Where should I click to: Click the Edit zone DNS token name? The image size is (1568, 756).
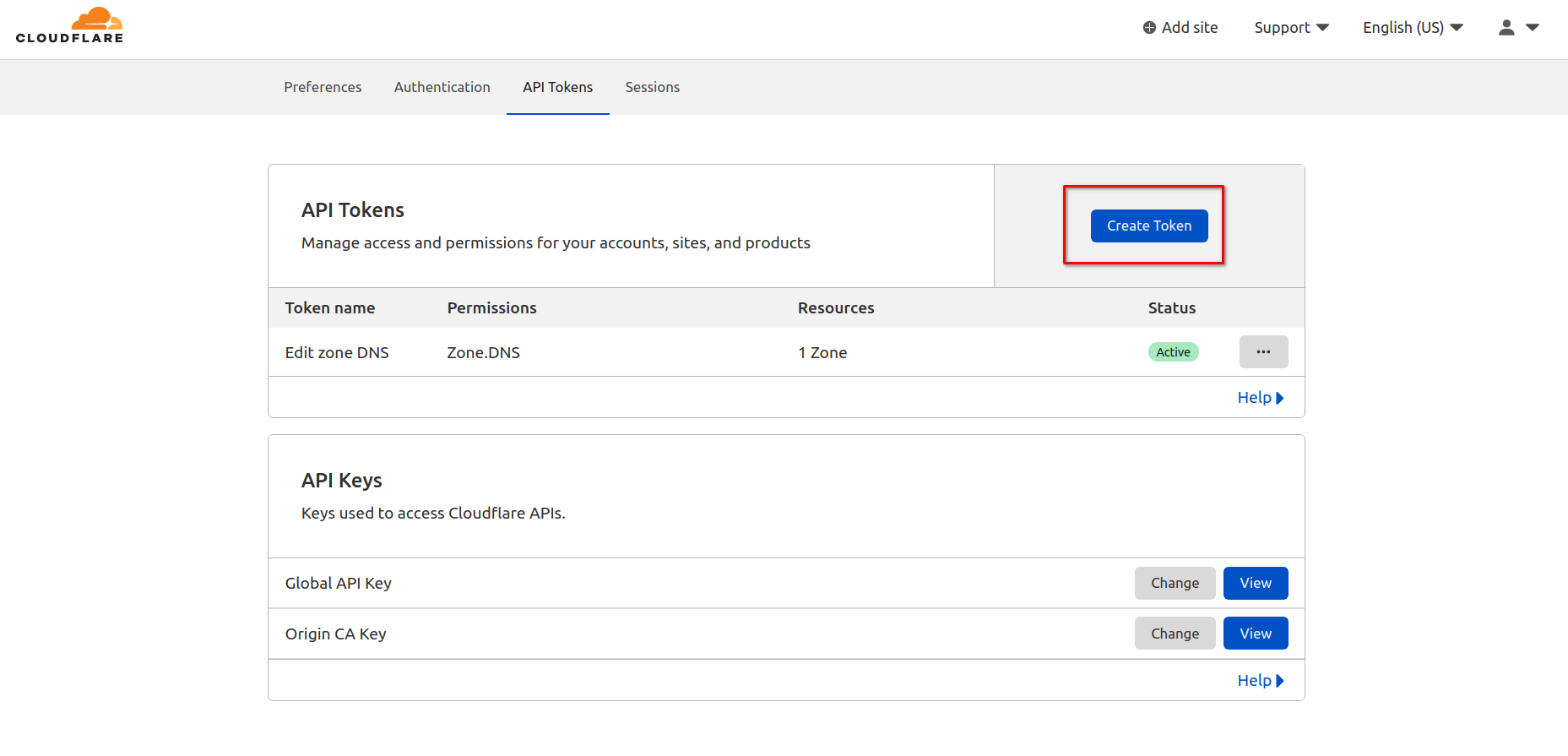(x=337, y=352)
